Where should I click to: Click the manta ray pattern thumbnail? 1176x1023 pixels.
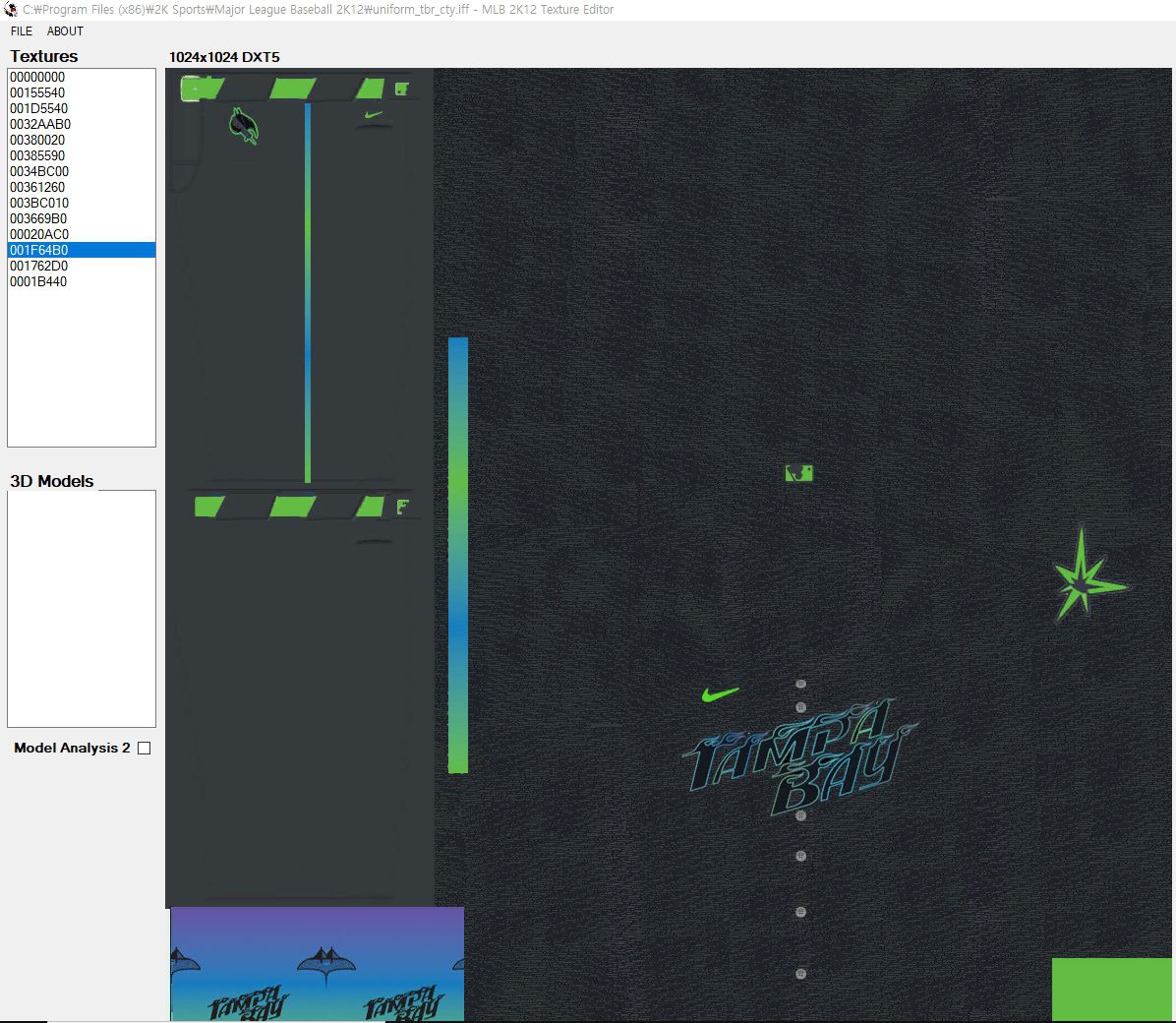click(x=317, y=964)
